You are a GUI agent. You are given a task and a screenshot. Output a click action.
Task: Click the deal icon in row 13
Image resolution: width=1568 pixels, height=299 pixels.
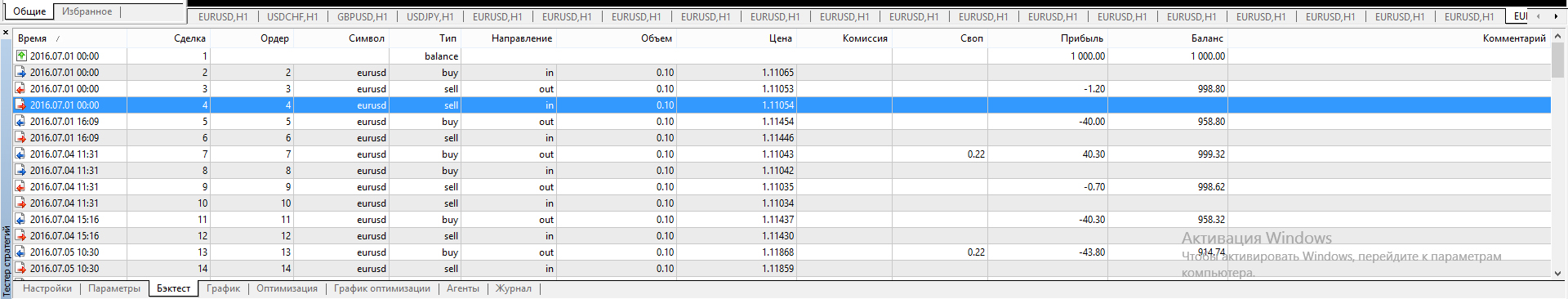point(21,252)
